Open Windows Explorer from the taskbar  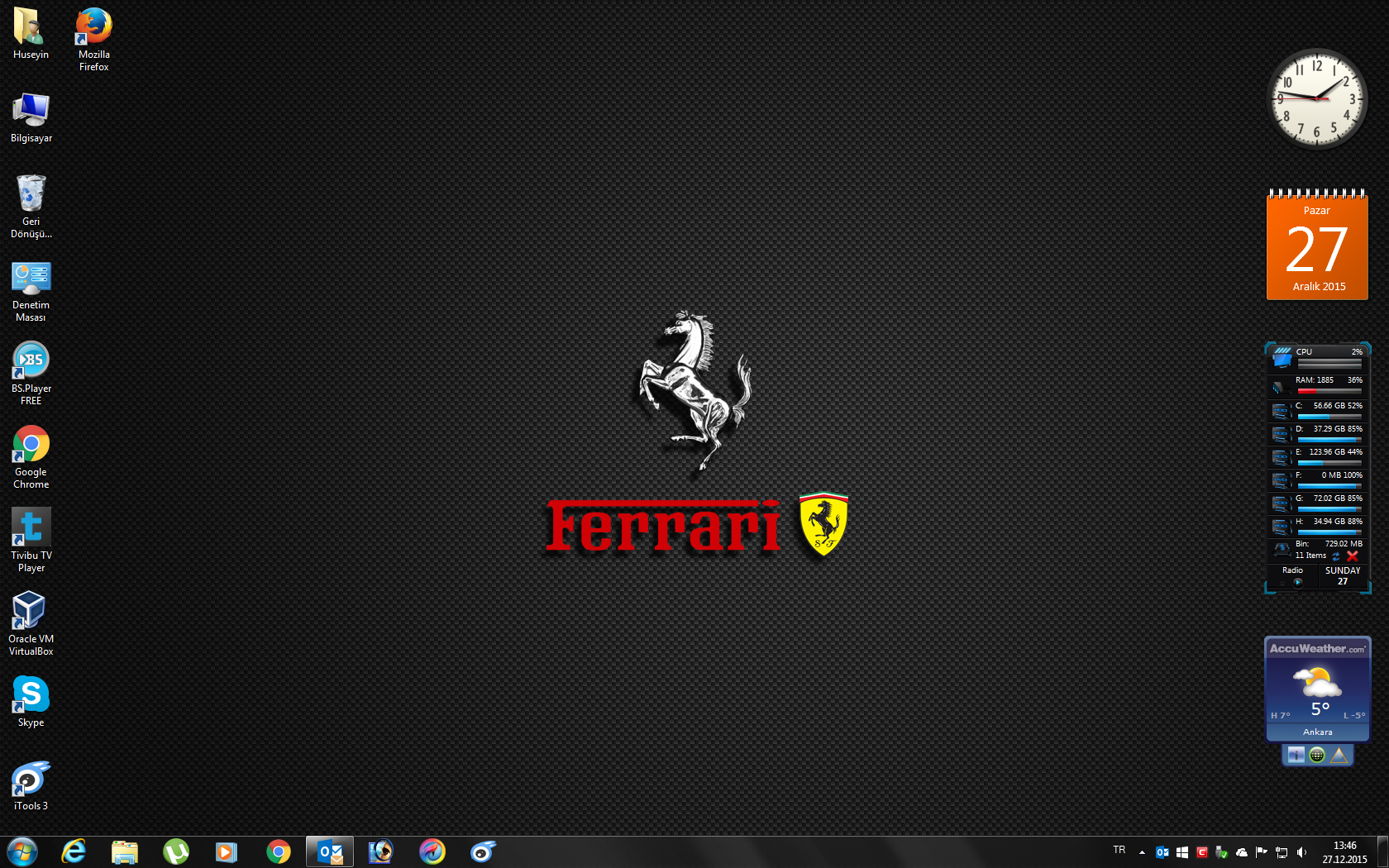(125, 851)
